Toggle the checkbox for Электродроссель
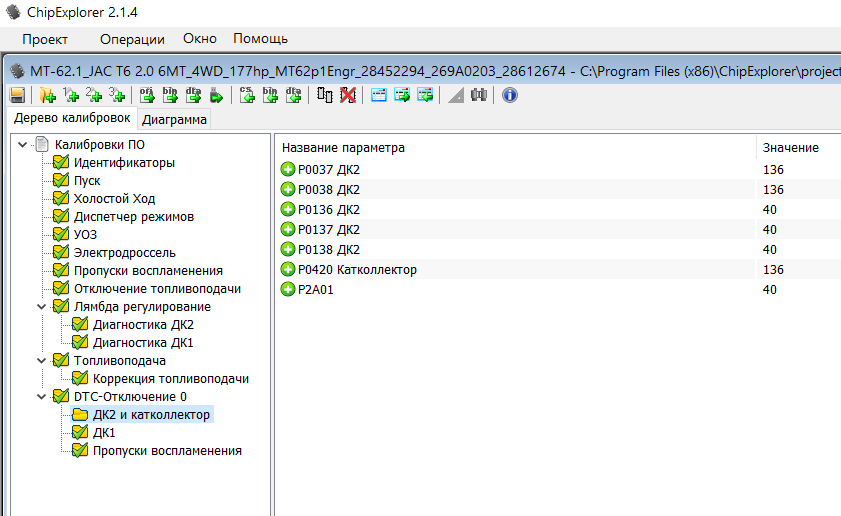 [x=61, y=253]
